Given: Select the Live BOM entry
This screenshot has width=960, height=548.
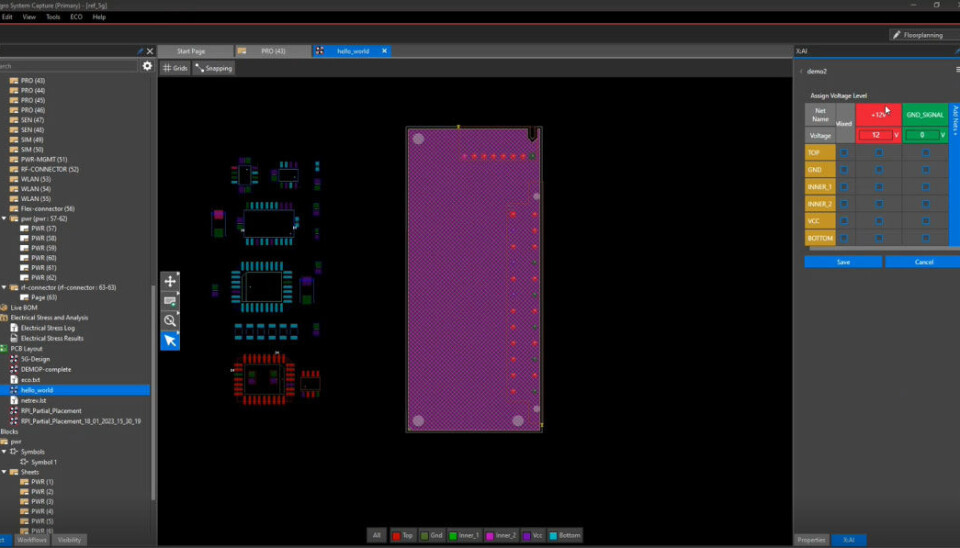Looking at the screenshot, I should point(24,307).
